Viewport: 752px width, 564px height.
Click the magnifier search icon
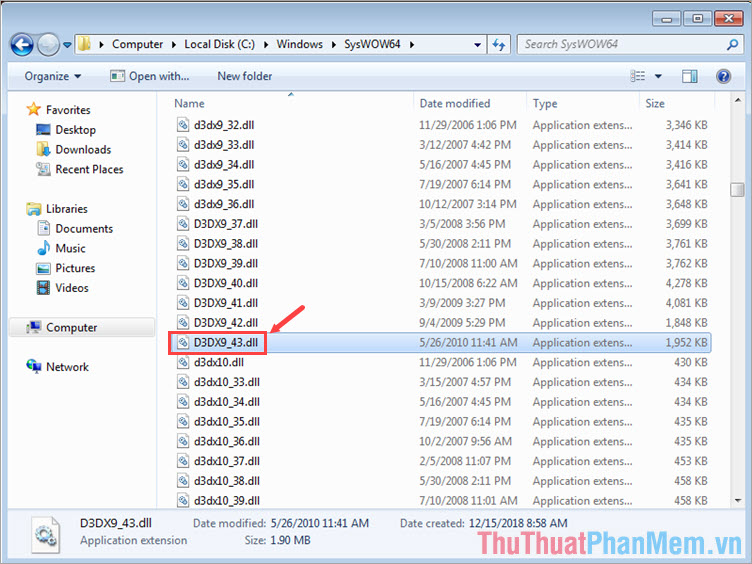point(732,45)
